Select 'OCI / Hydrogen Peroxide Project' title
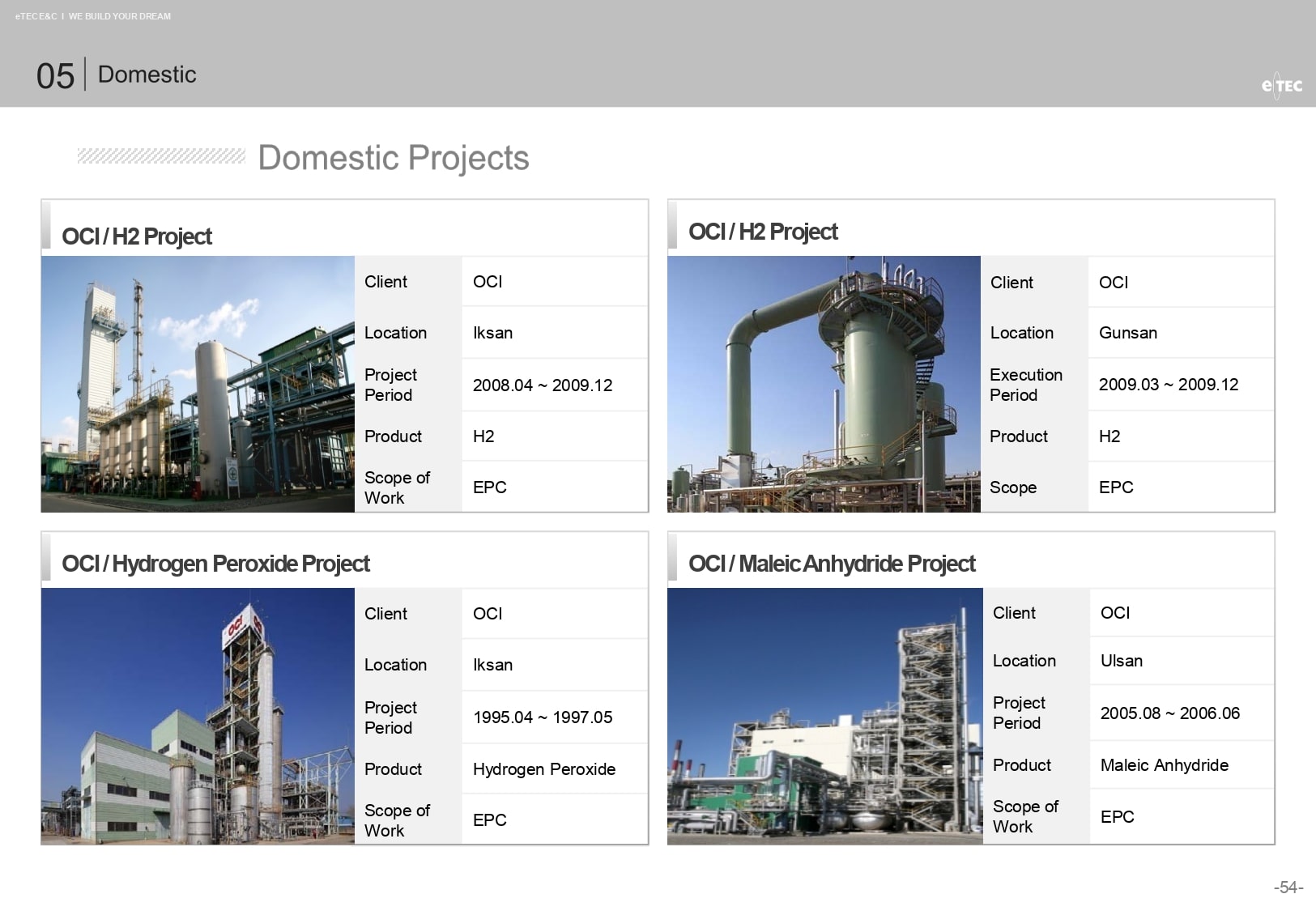The height and width of the screenshot is (911, 1316). [215, 564]
